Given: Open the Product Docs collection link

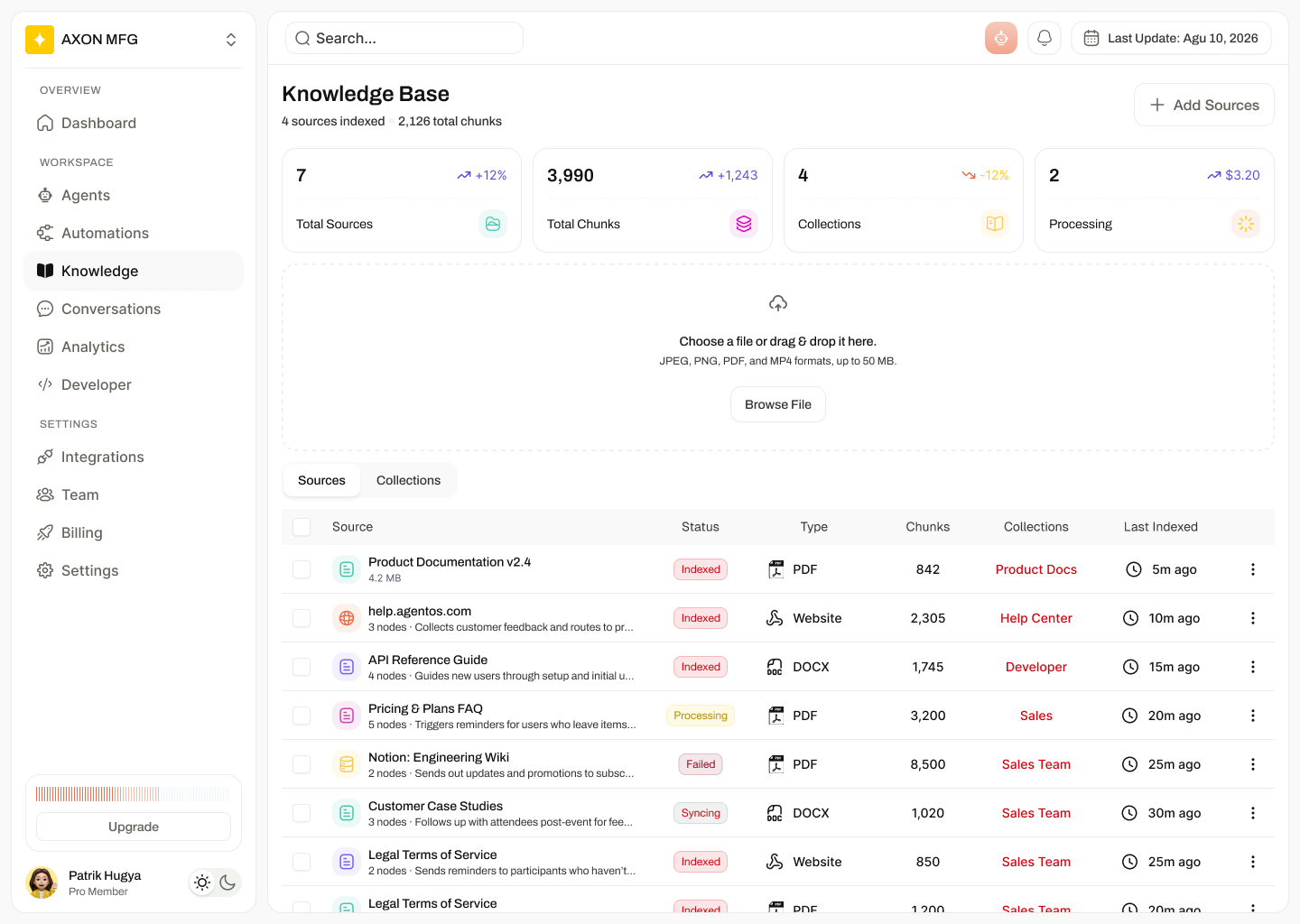Looking at the screenshot, I should pyautogui.click(x=1036, y=569).
